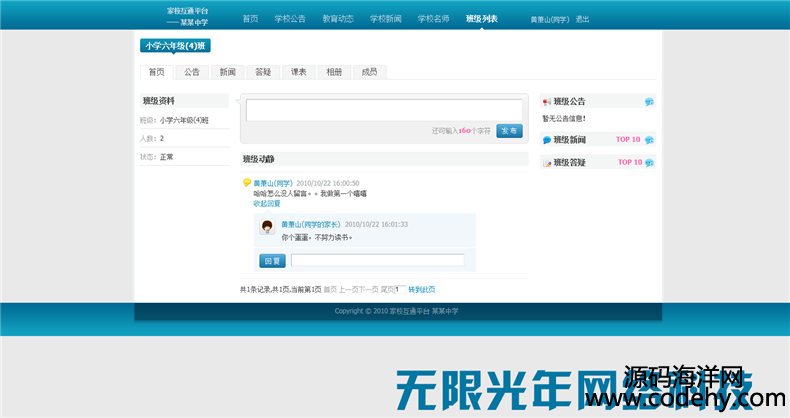Click the 回复 button under the comment
The width and height of the screenshot is (790, 418).
[272, 261]
